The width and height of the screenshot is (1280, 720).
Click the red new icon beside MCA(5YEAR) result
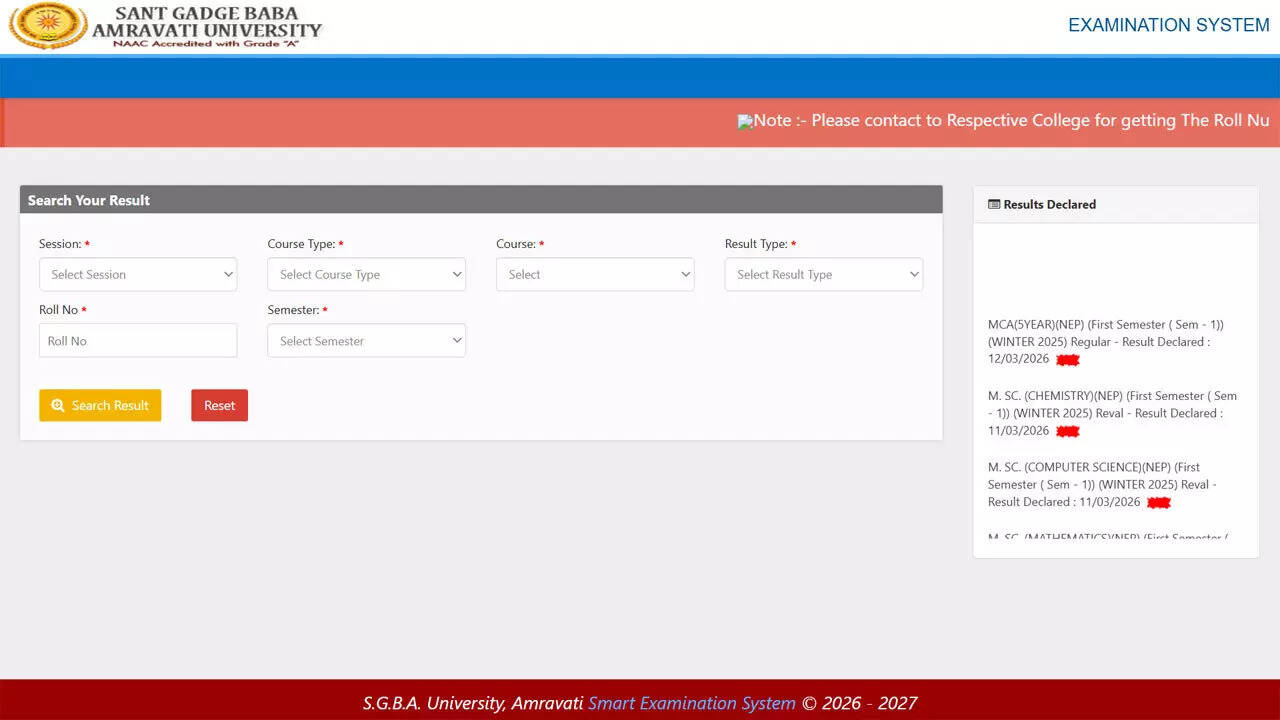coord(1067,359)
